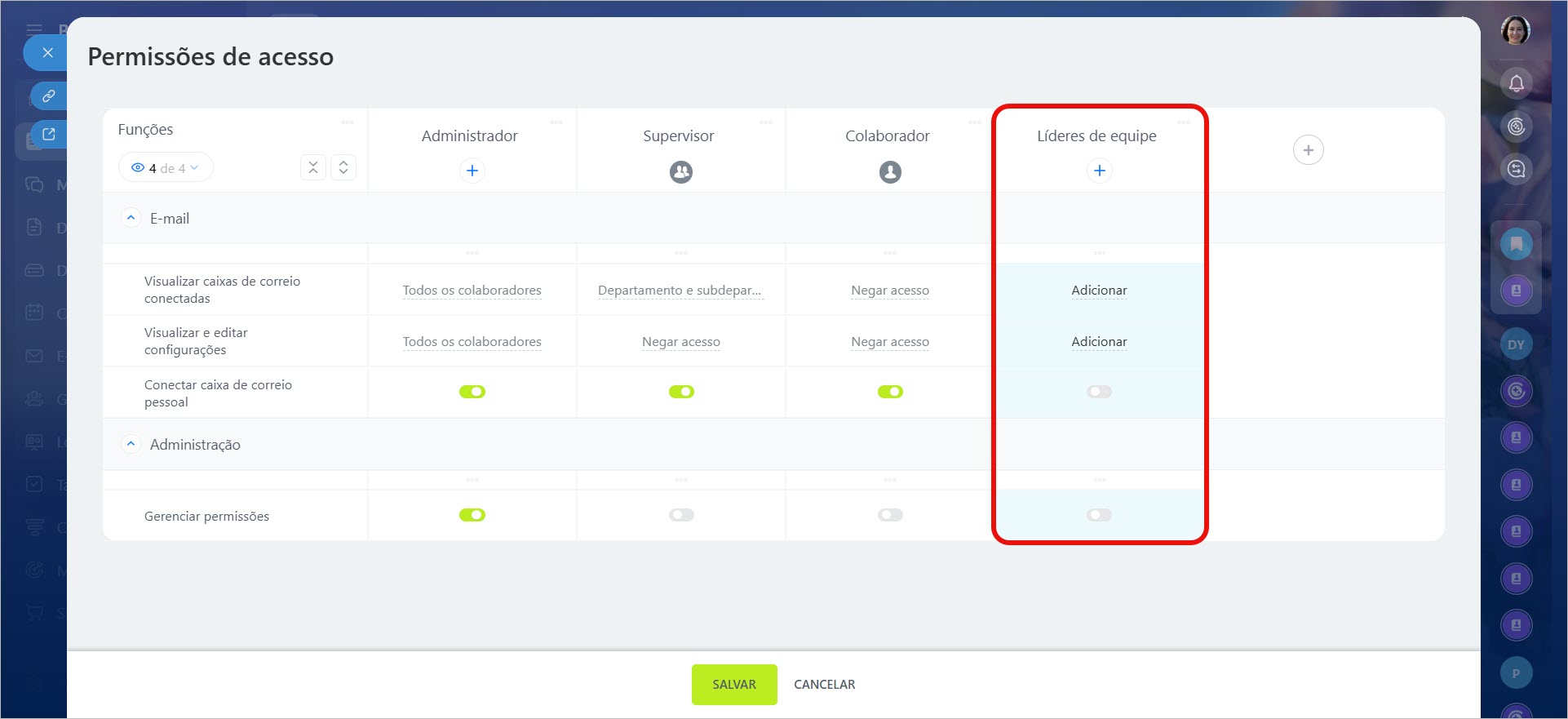Click CANCELAR to discard changes

(x=824, y=684)
